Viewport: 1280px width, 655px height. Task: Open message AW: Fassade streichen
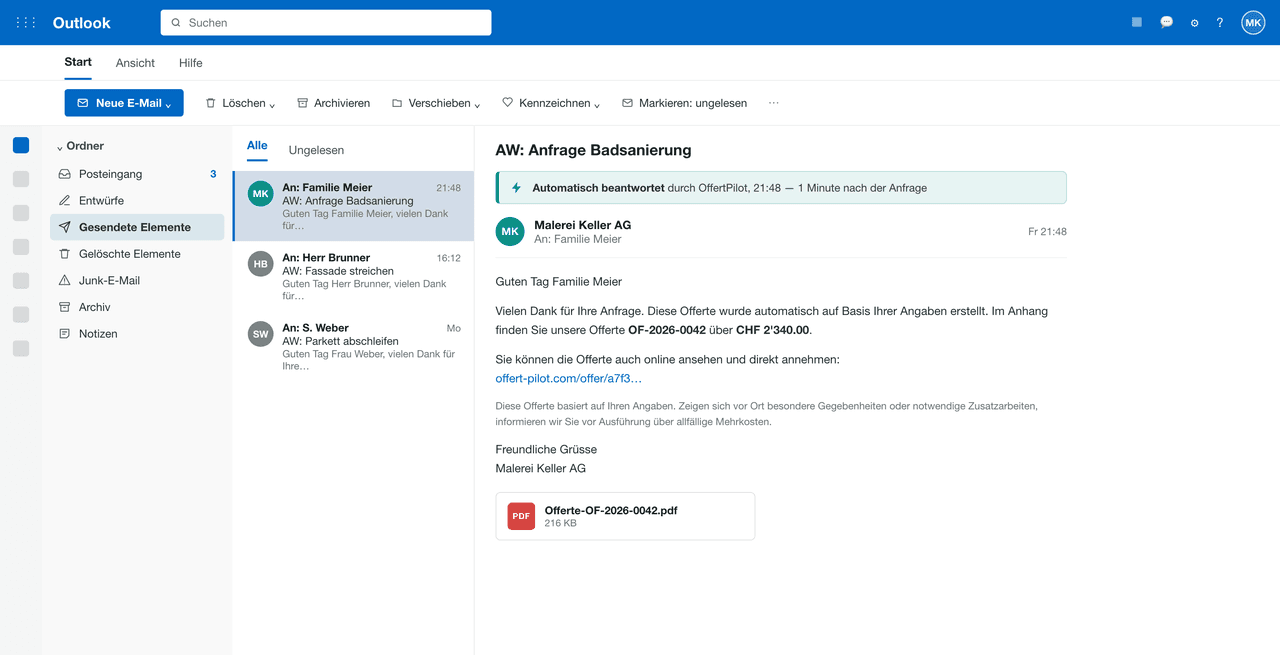(x=353, y=276)
